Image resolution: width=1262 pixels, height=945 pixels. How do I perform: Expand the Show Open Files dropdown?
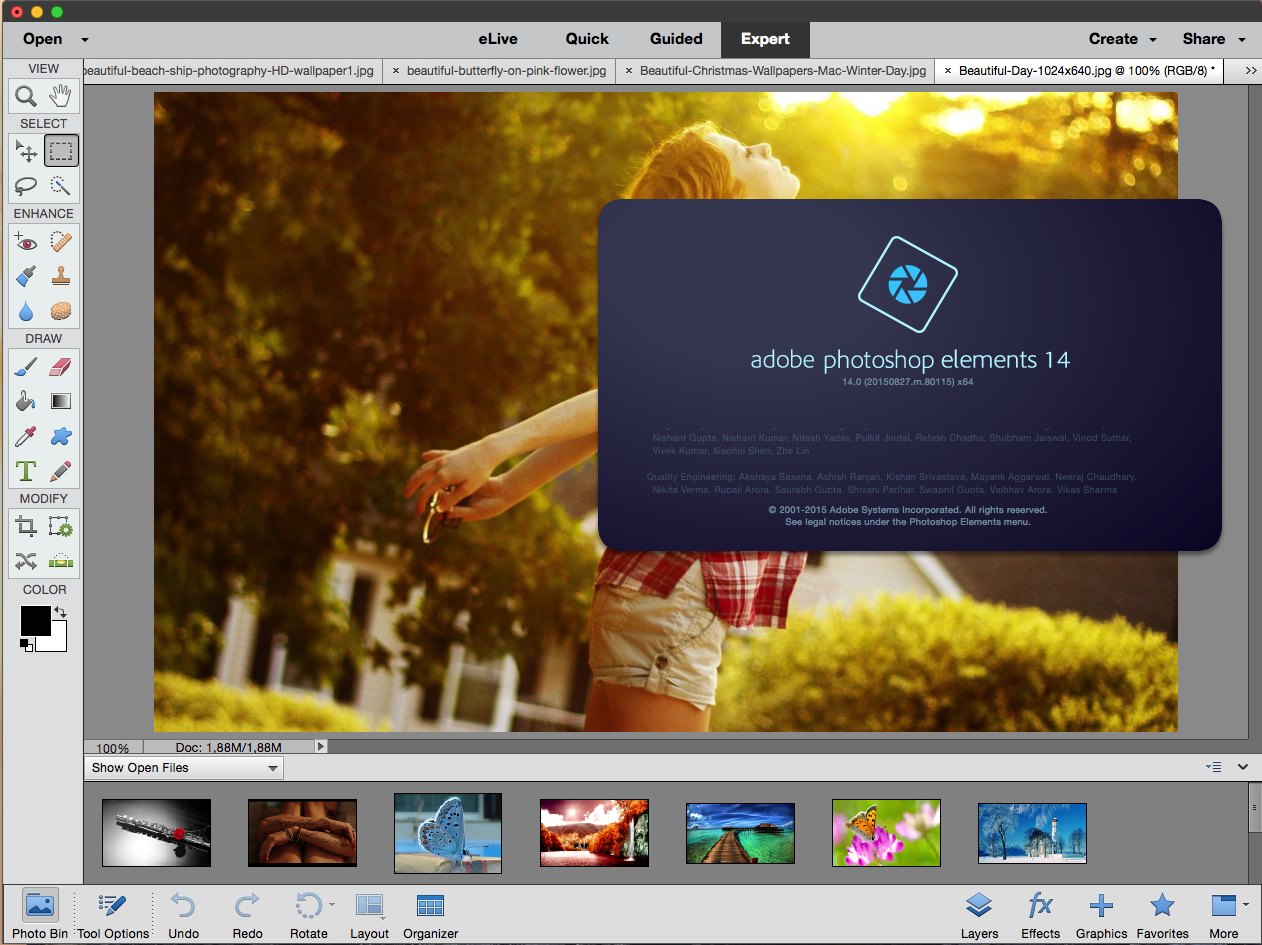pos(184,768)
